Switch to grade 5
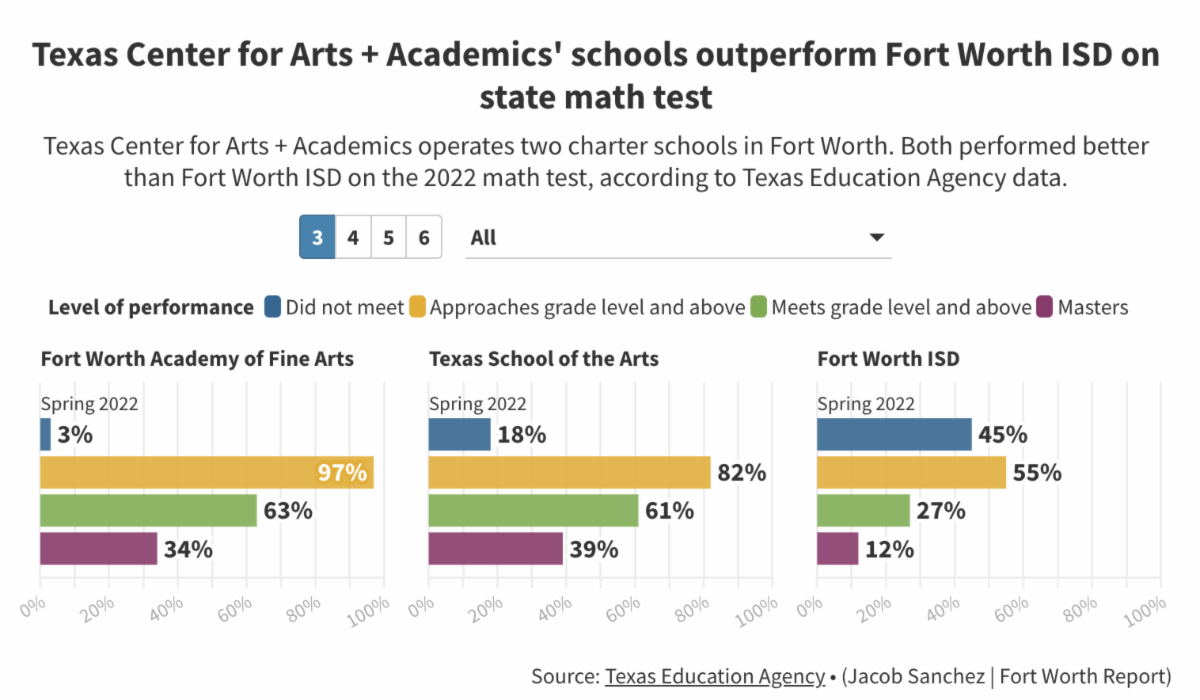Screen dimensions: 1200x700 388,238
